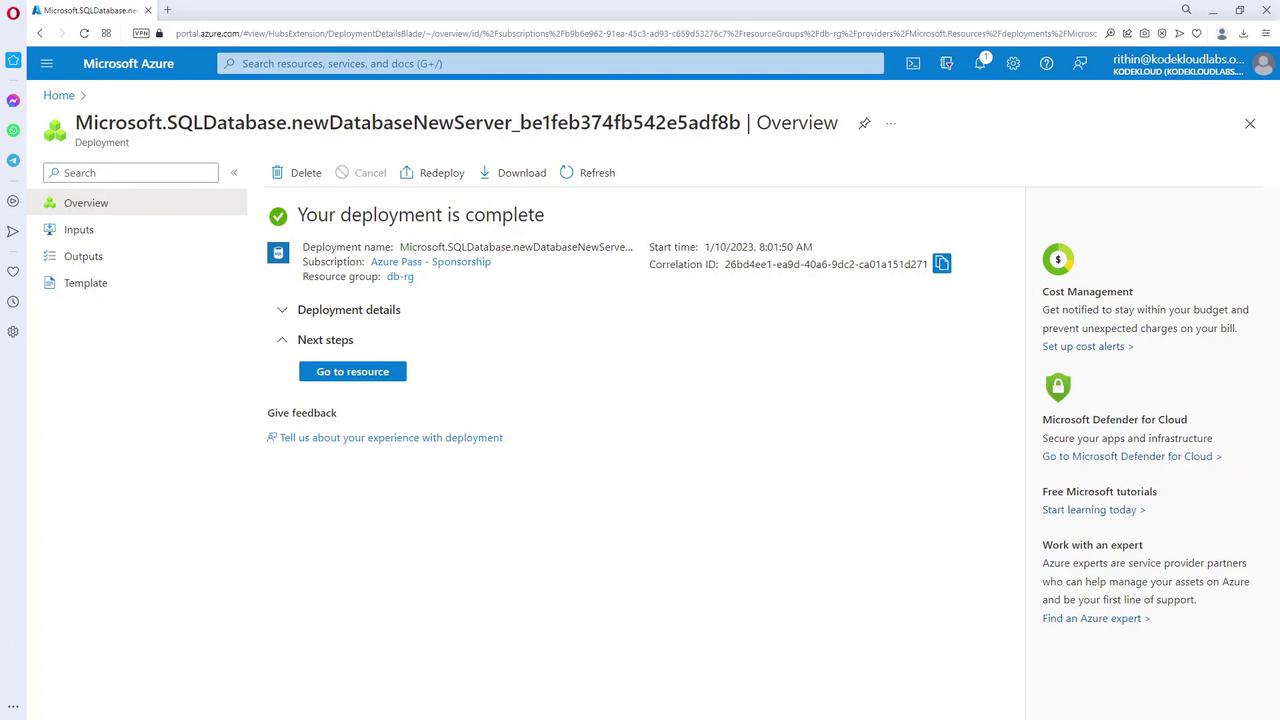Image resolution: width=1280 pixels, height=720 pixels.
Task: Launch Cloud Shell from the Azure header
Action: tap(913, 63)
